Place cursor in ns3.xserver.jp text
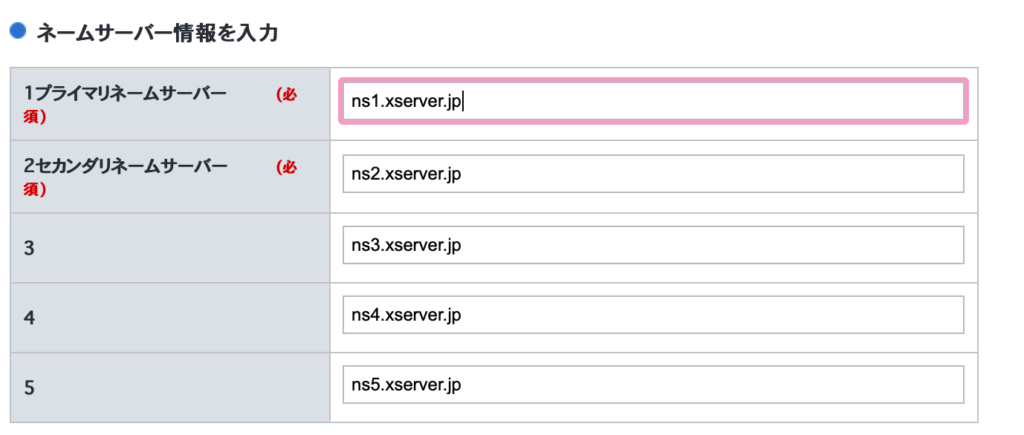The image size is (1024, 435). [406, 246]
